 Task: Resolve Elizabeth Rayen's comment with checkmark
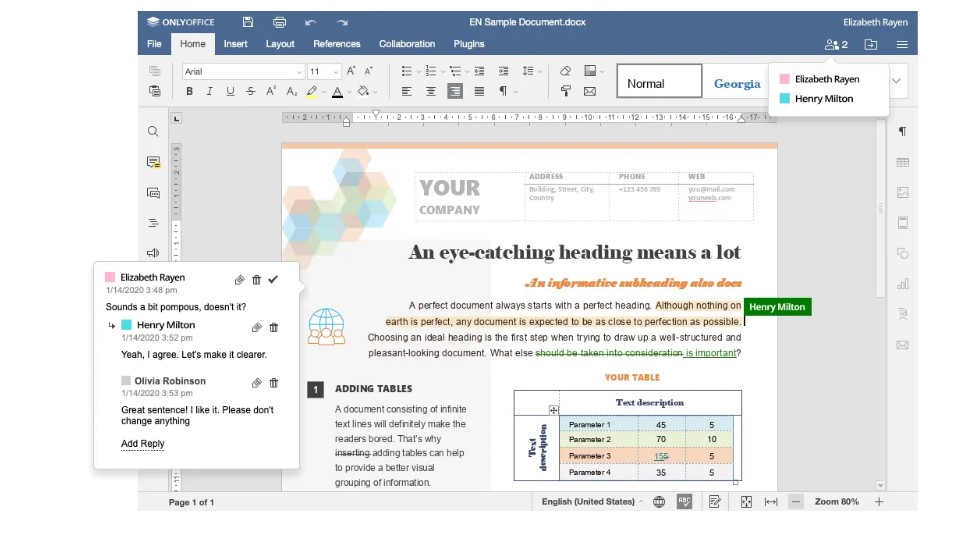(x=273, y=280)
